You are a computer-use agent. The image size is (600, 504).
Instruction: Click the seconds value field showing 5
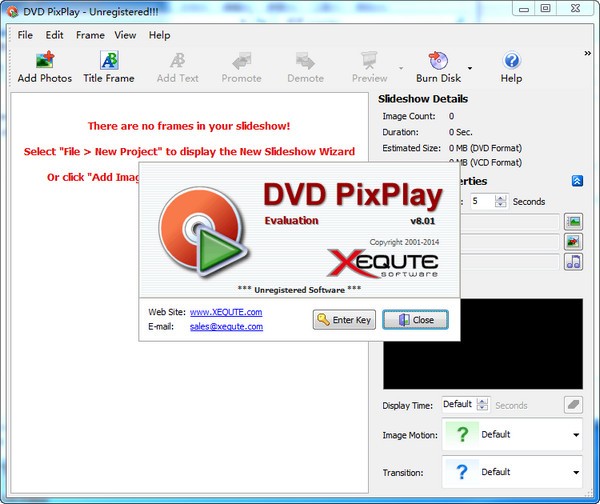coord(483,201)
